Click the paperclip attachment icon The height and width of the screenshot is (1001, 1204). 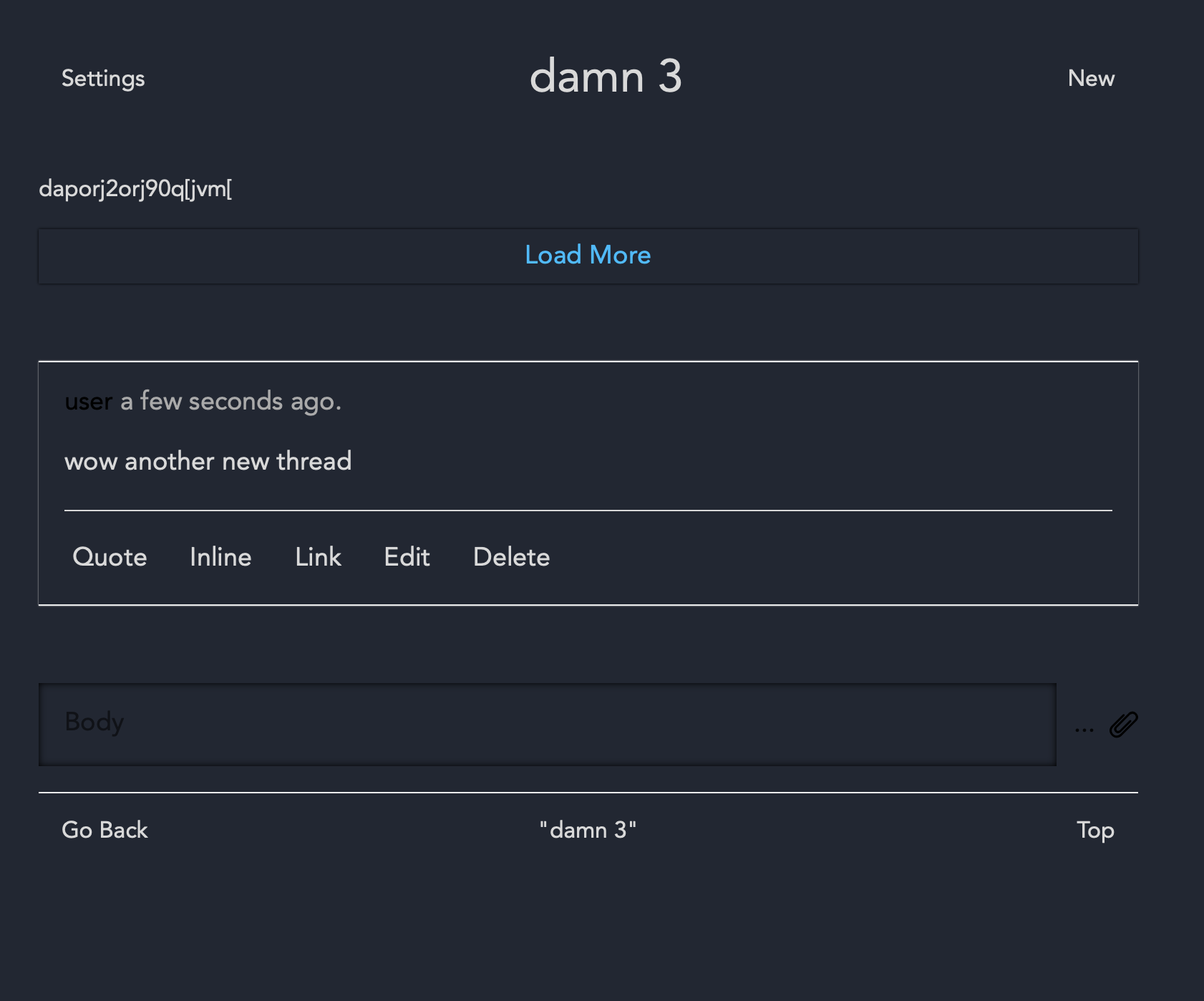tap(1123, 725)
